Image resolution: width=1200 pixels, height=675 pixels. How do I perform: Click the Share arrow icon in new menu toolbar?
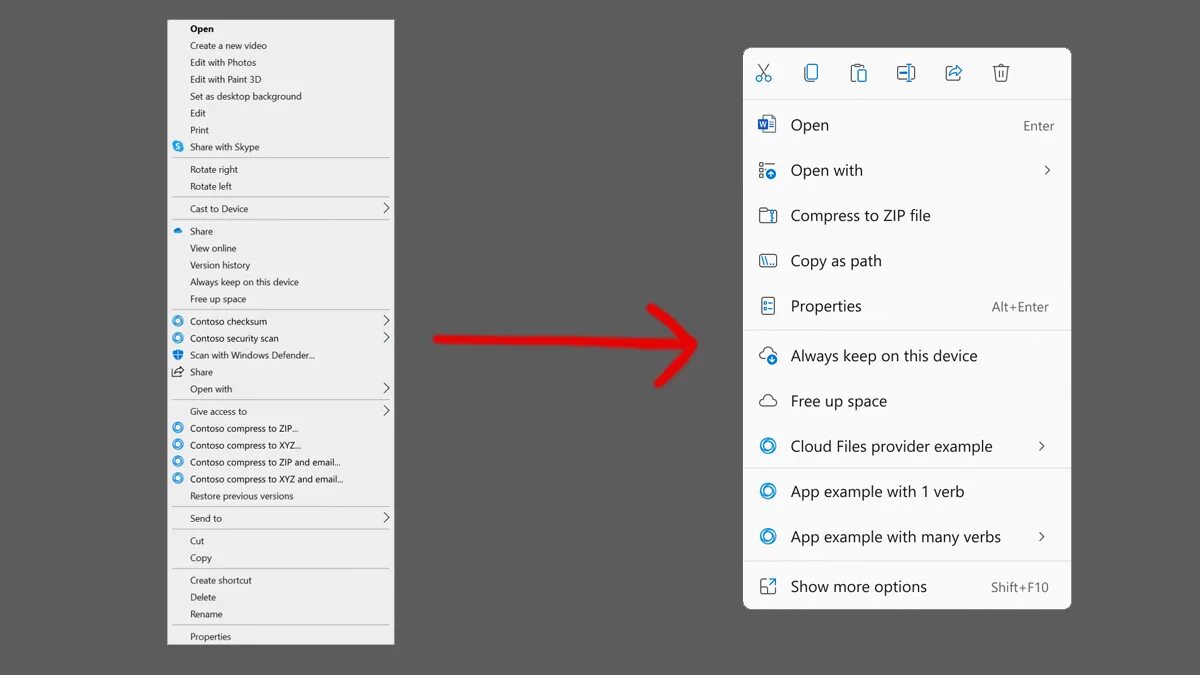953,73
